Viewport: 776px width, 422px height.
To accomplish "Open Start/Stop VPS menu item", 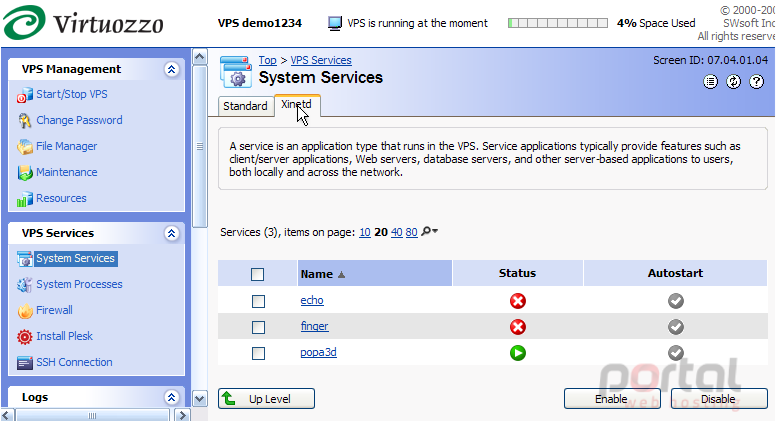I will (x=72, y=94).
